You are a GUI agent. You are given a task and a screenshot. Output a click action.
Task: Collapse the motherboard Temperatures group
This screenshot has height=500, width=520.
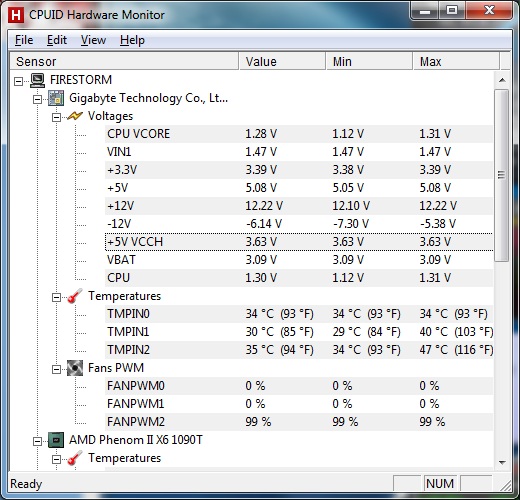tap(56, 297)
